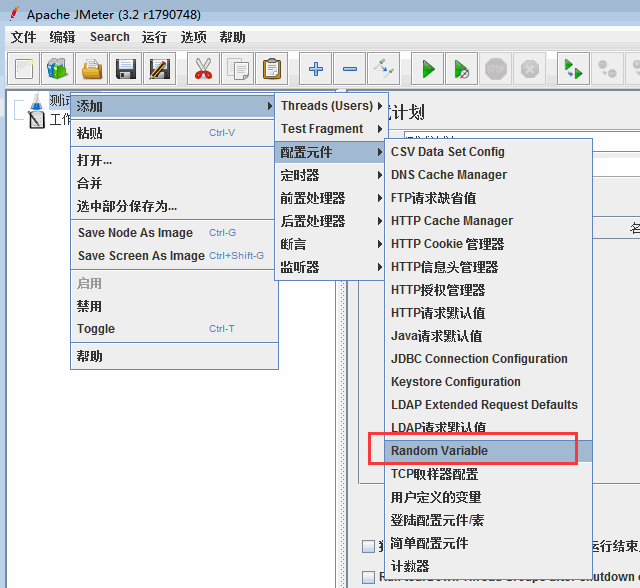Select JDBC Connection Configuration

(489, 359)
